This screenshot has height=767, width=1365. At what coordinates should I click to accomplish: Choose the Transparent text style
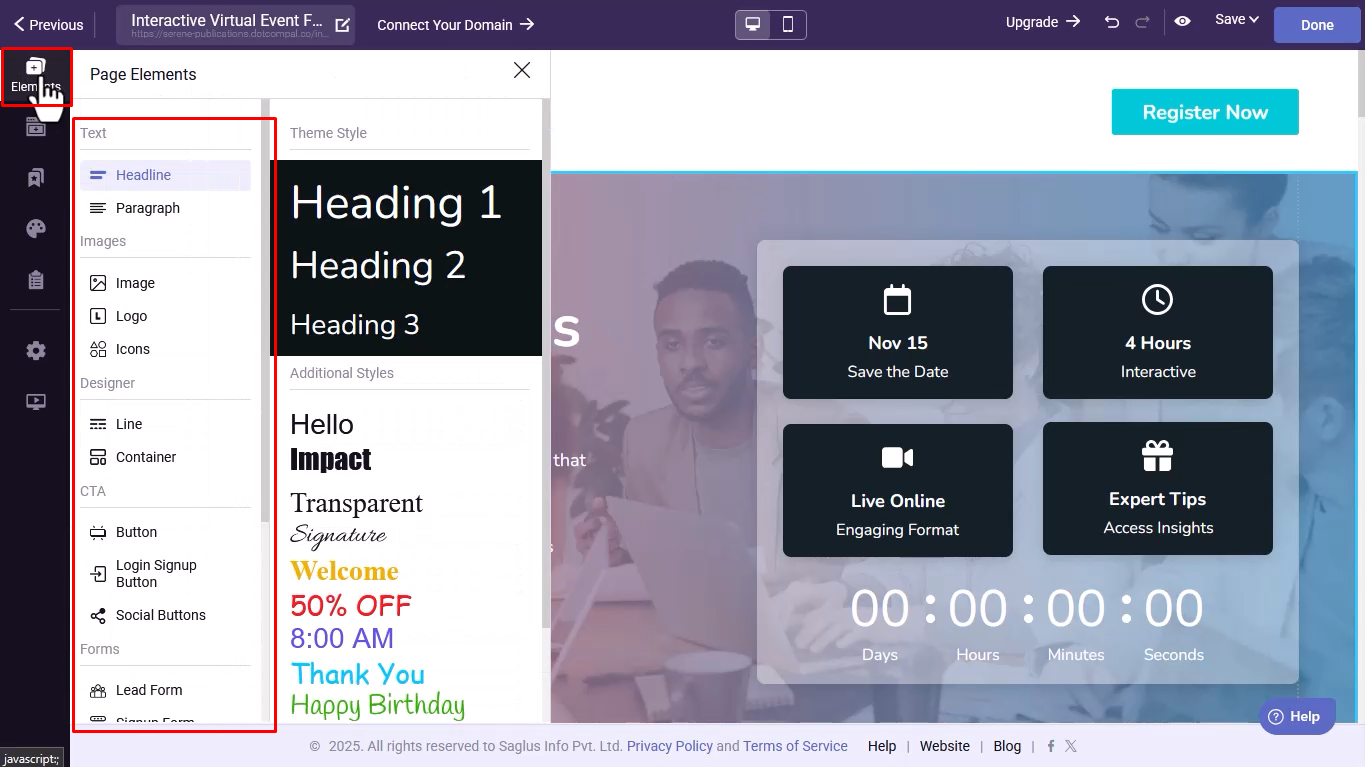tap(357, 503)
